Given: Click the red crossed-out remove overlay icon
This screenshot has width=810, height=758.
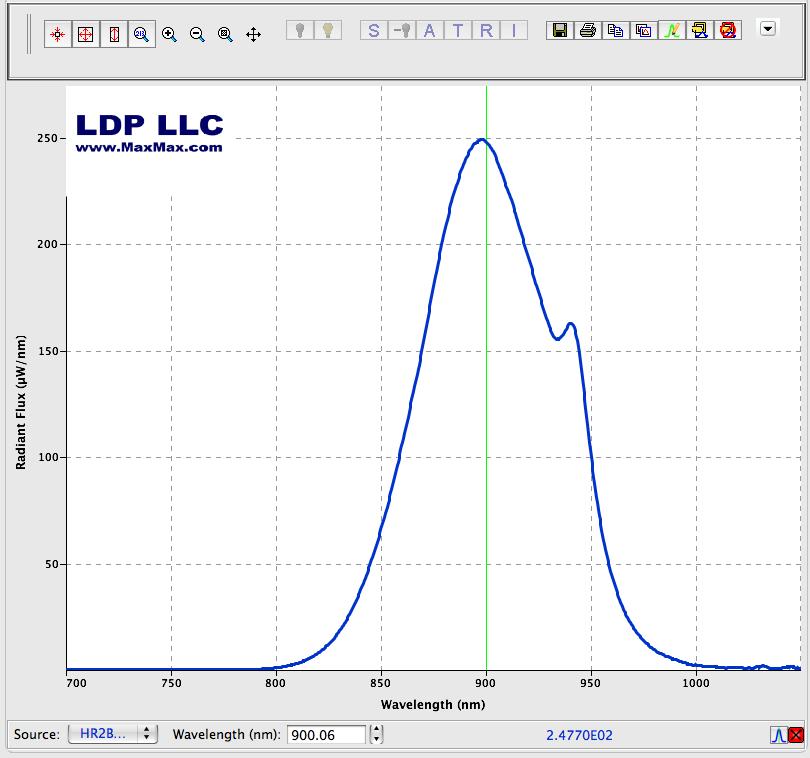Looking at the screenshot, I should 728,30.
